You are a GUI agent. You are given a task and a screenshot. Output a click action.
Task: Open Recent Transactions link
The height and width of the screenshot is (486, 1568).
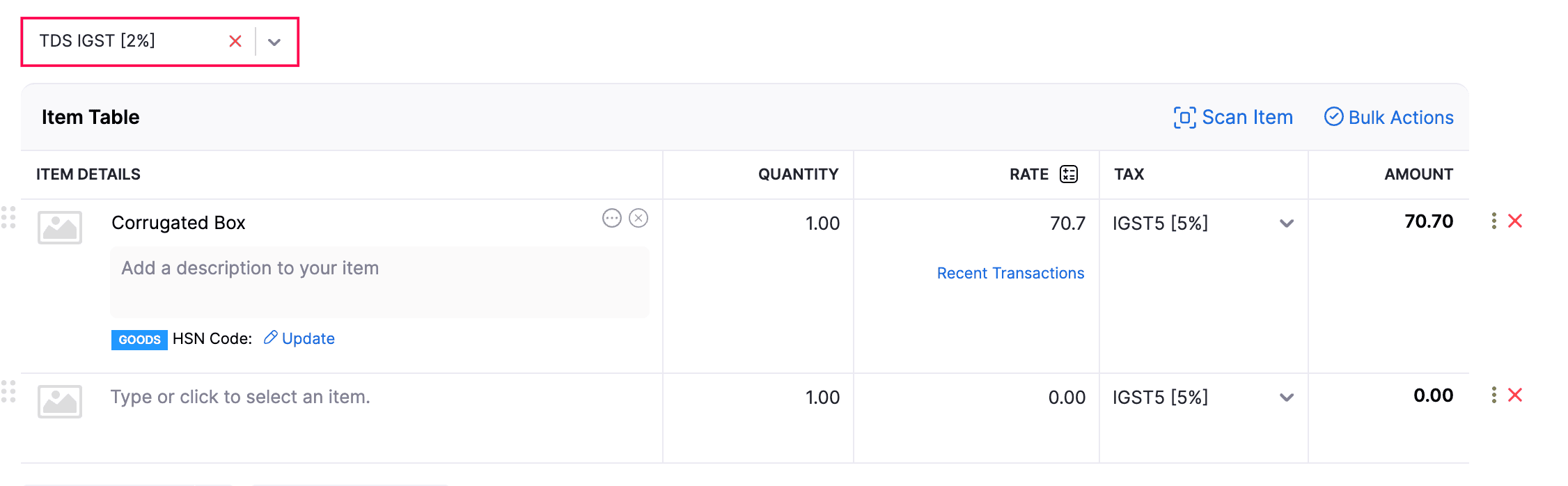click(1010, 273)
